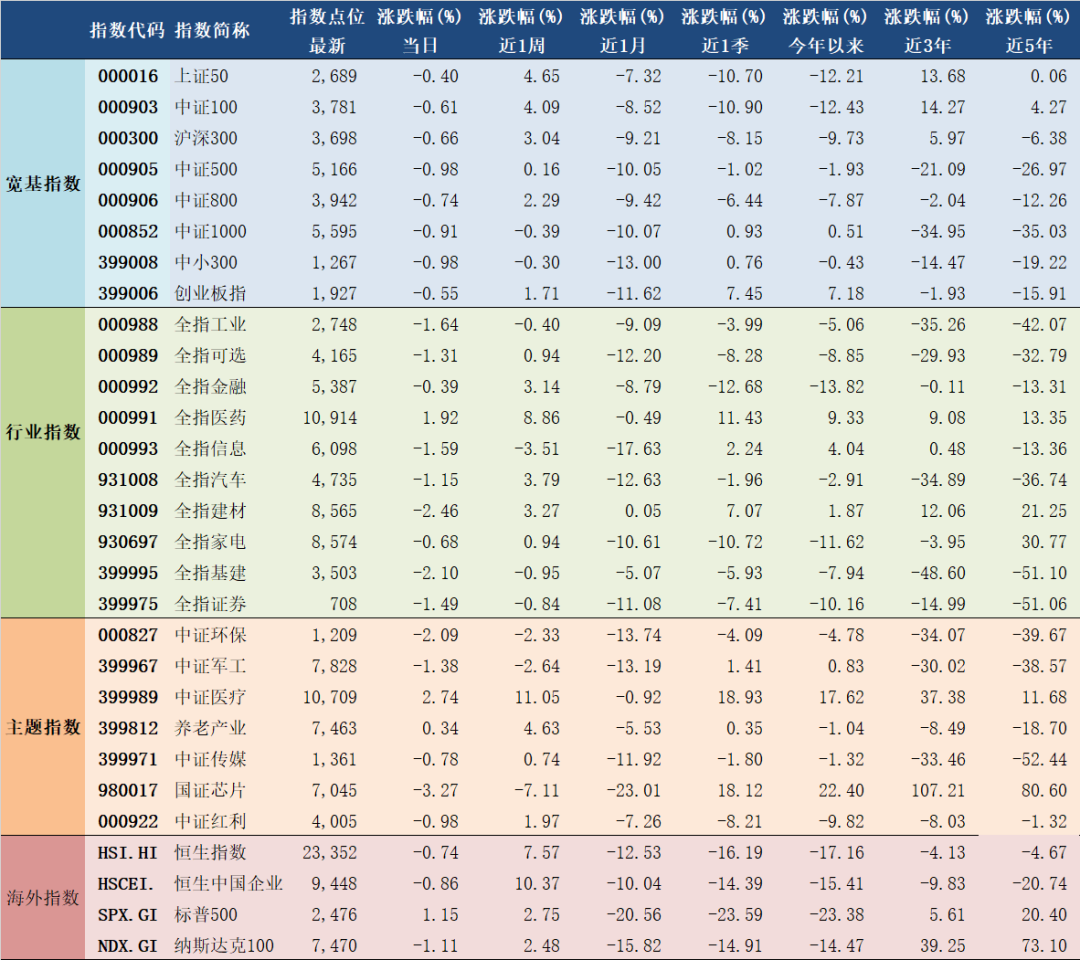The height and width of the screenshot is (960, 1080).
Task: Select index code 399008
Action: click(128, 262)
